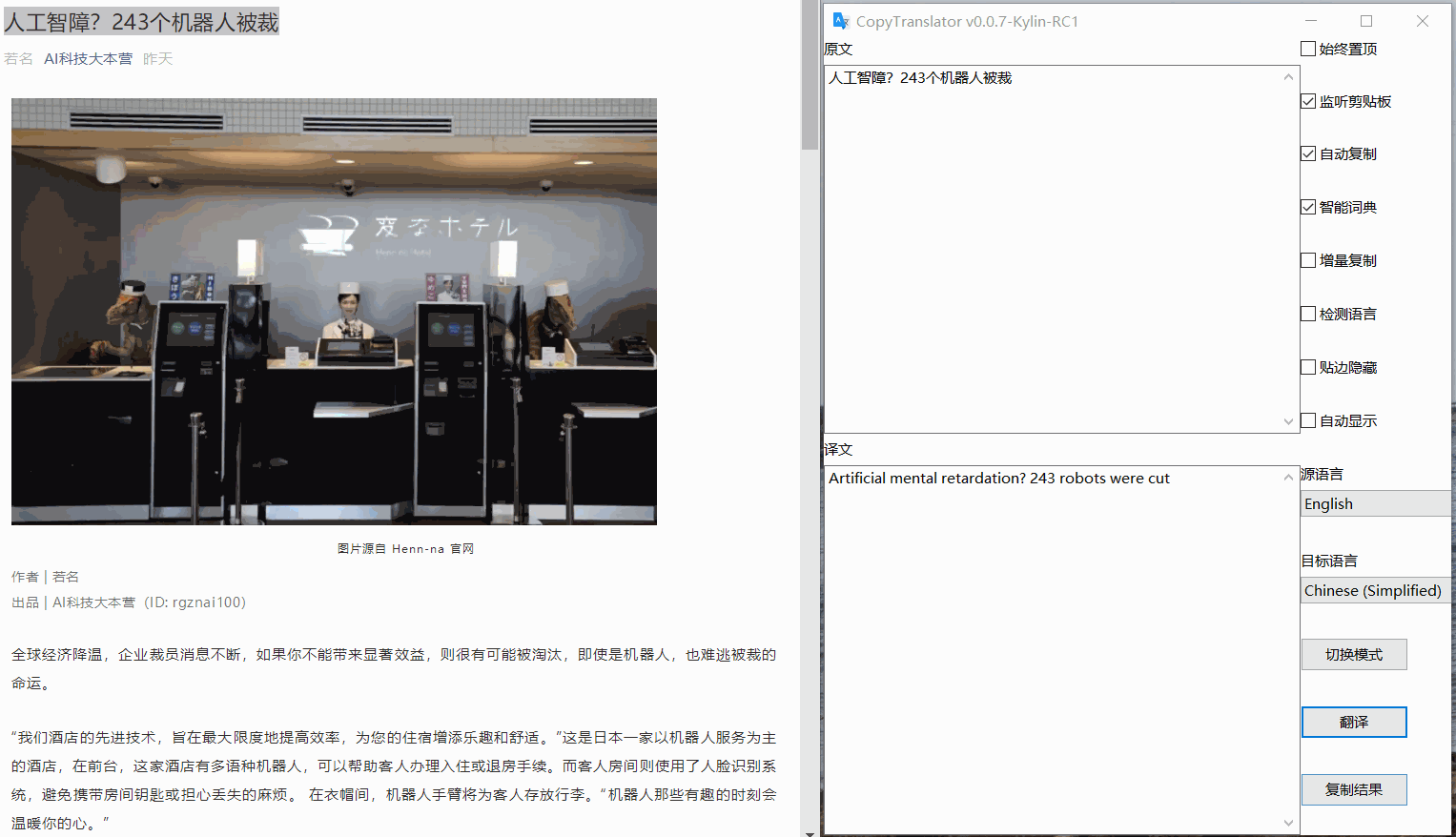Click the 翻译 translate button
Screen dimensions: 1456x837
point(1354,722)
